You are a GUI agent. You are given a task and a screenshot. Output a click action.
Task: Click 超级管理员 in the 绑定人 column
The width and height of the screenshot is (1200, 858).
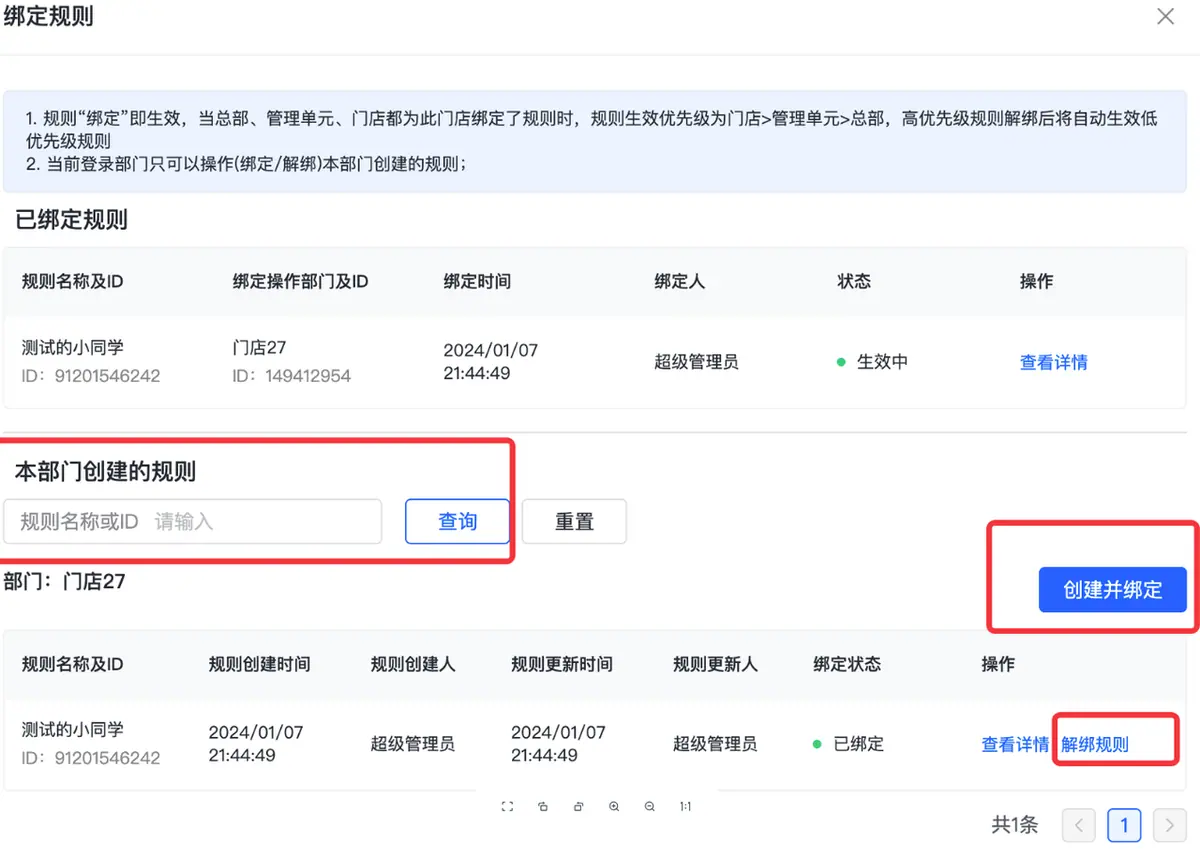(x=697, y=362)
